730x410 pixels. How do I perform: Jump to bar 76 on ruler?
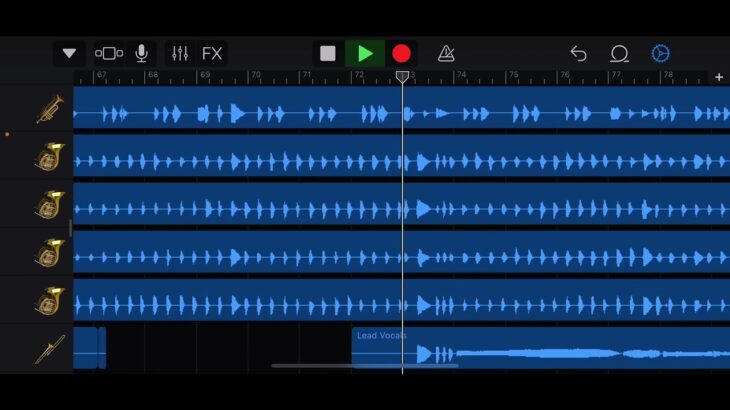(565, 75)
